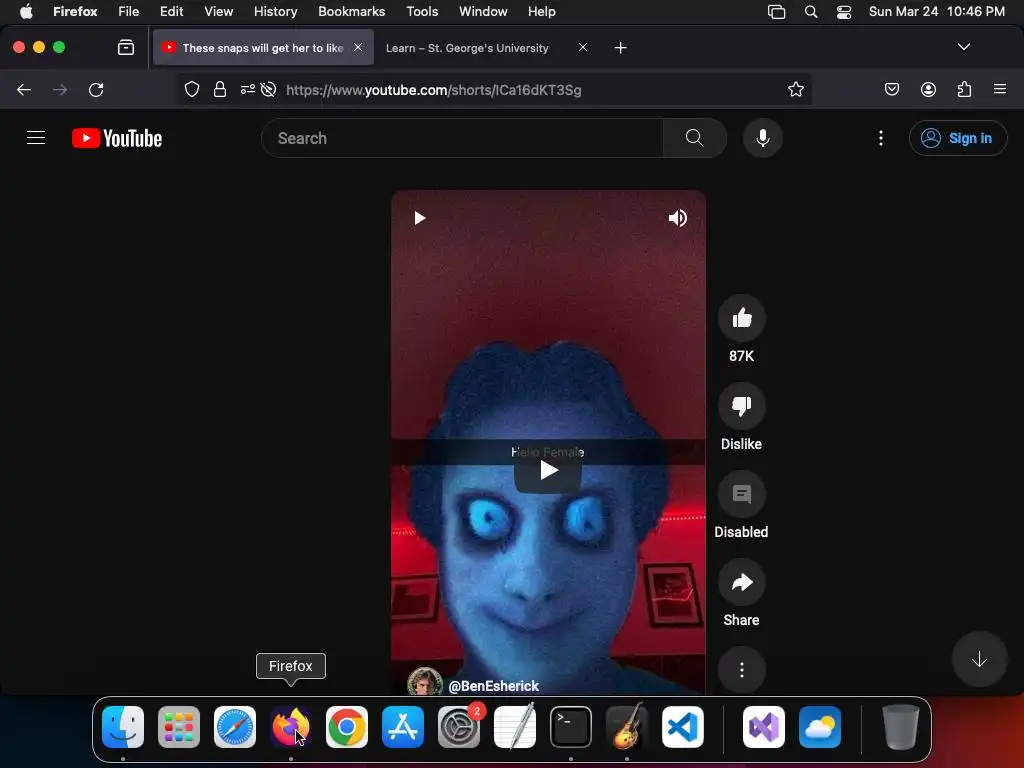
Task: Open @BenEsherick channel link
Action: coord(493,686)
